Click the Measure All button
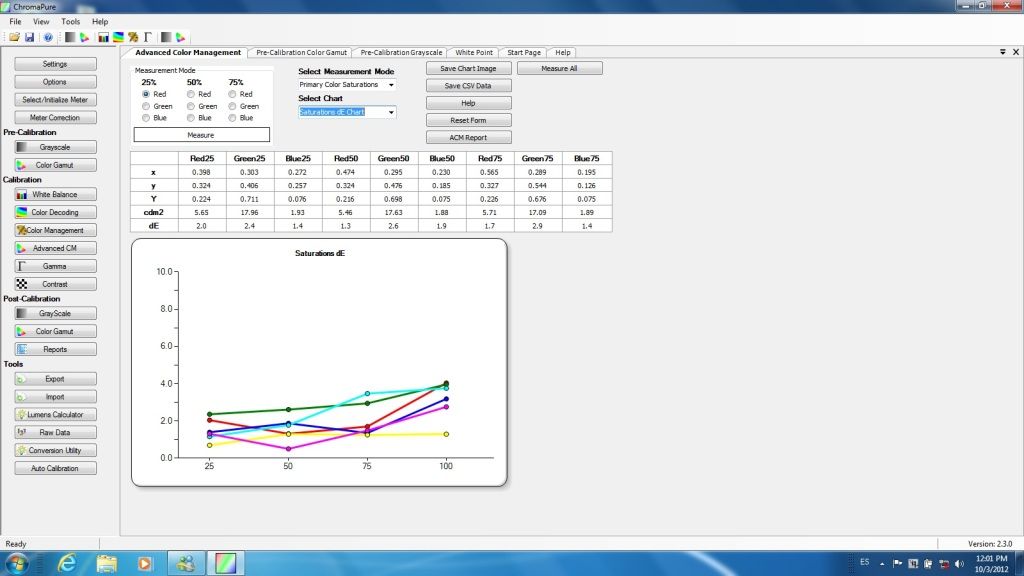The image size is (1024, 576). 560,68
